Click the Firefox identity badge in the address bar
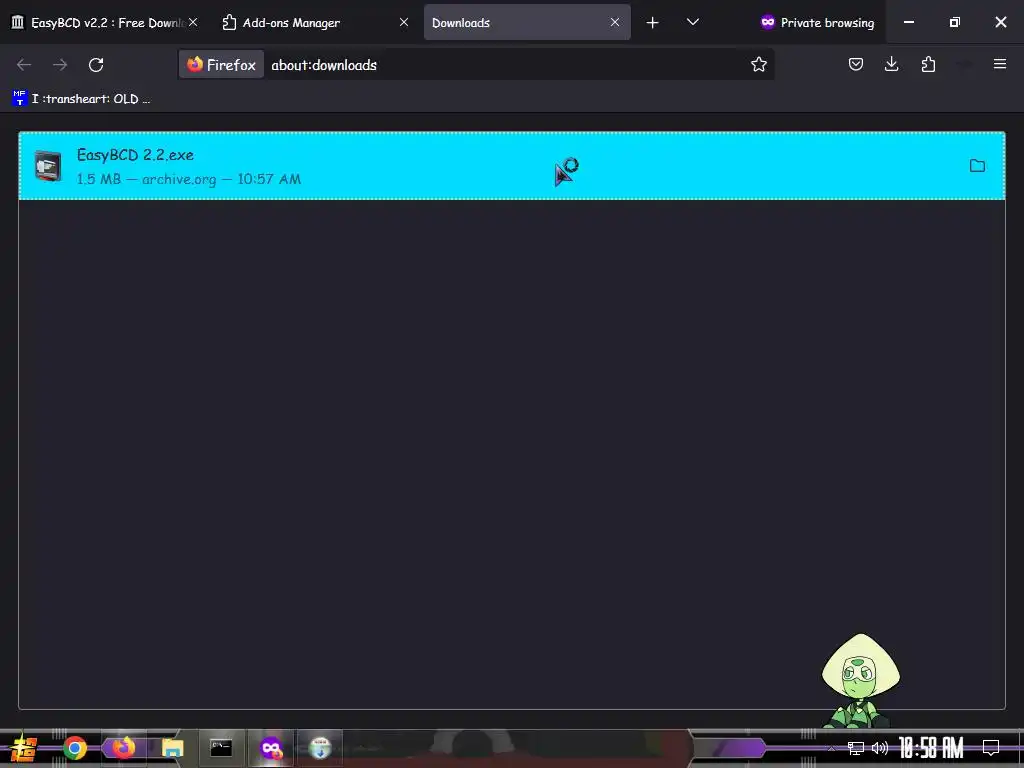 coord(221,65)
